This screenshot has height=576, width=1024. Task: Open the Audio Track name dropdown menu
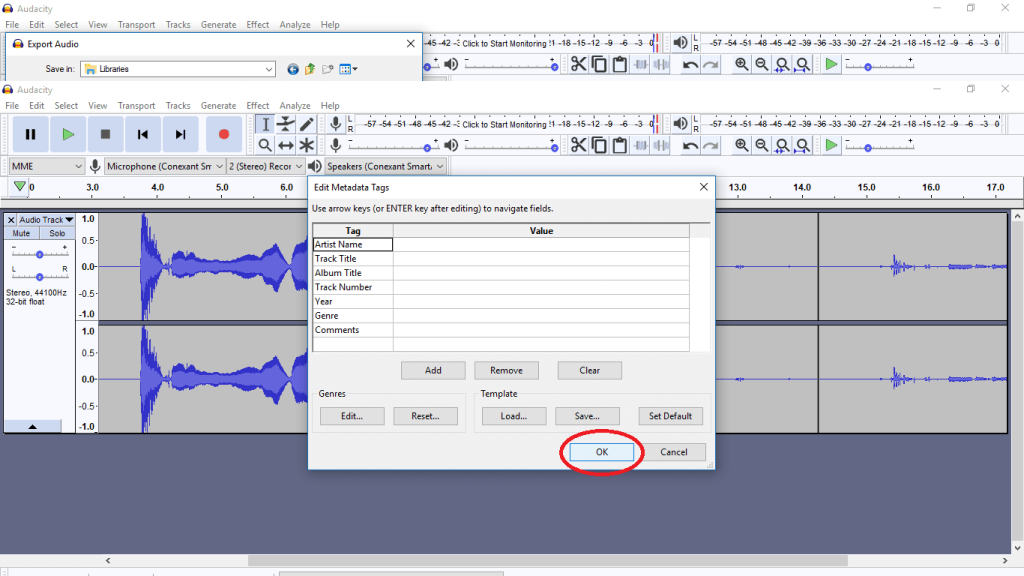click(46, 220)
